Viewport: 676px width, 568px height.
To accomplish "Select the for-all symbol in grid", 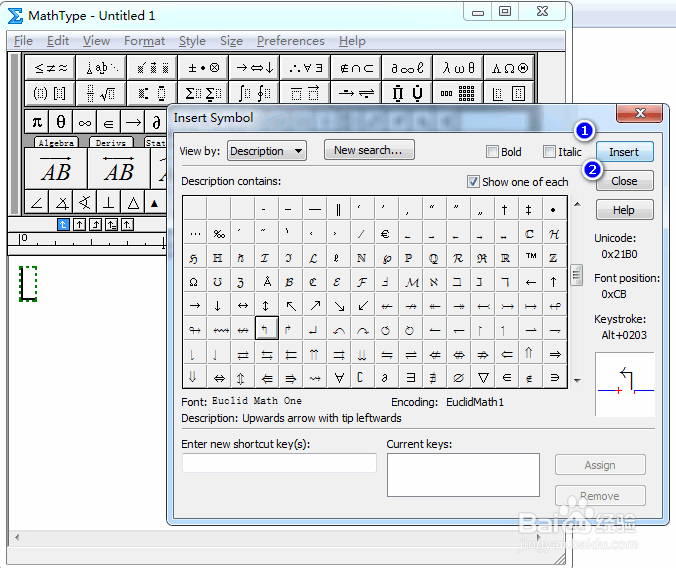I will click(339, 378).
